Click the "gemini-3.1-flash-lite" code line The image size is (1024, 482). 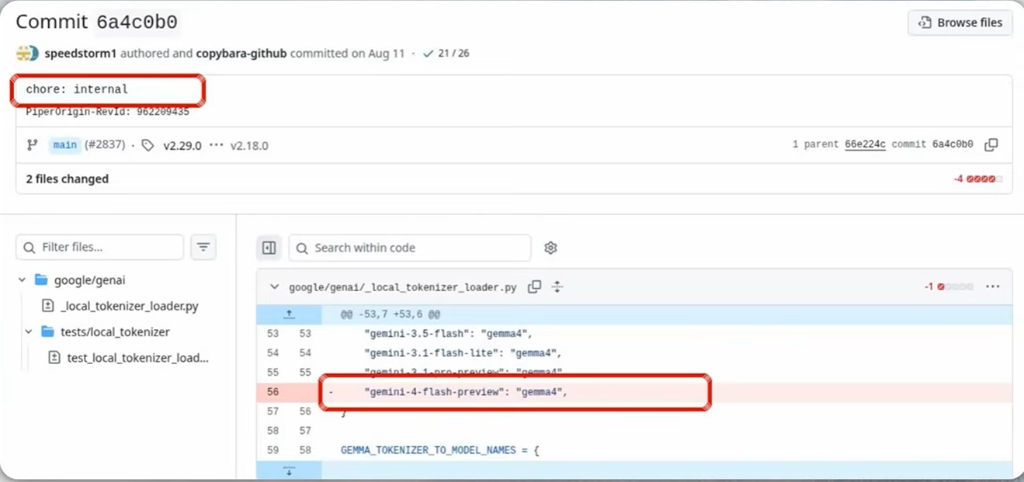(463, 353)
